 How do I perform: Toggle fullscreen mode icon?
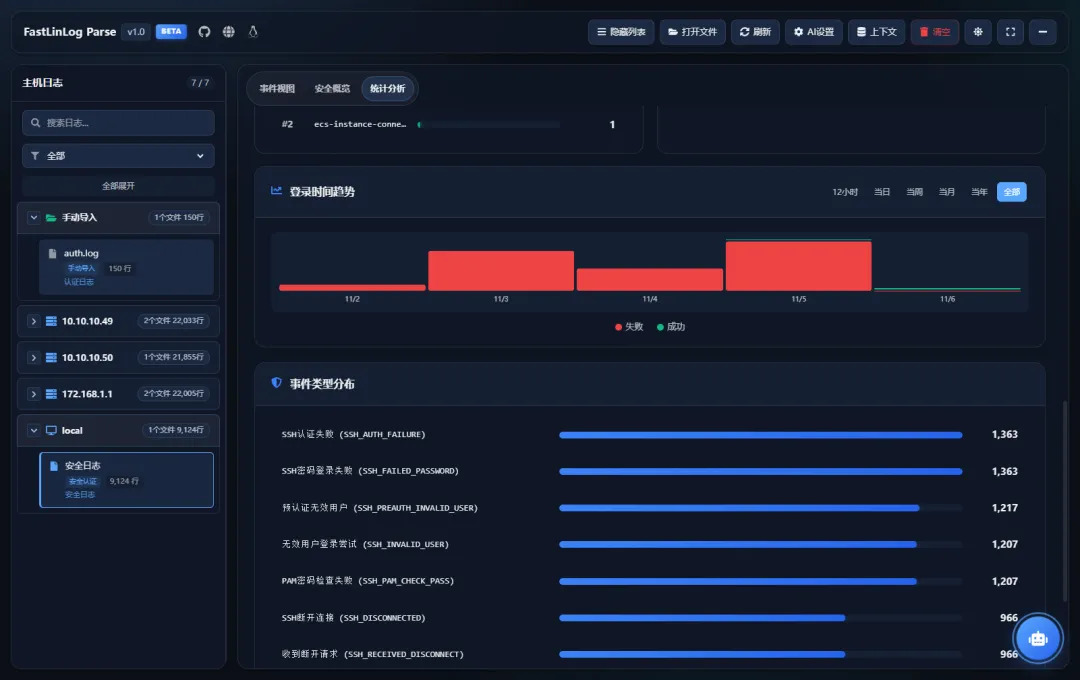(x=1010, y=32)
